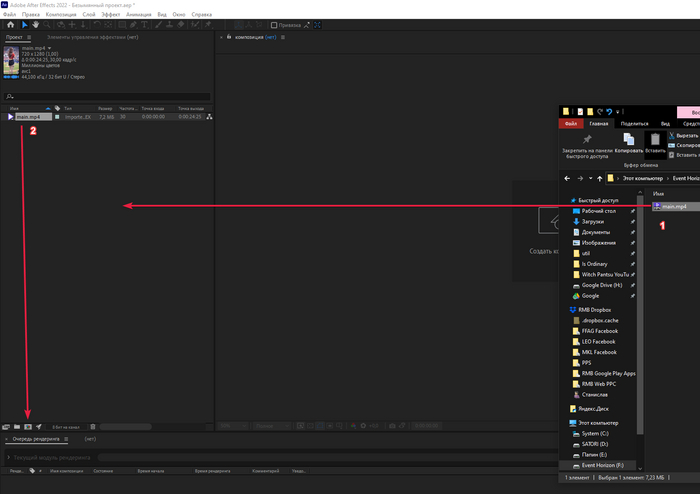
Task: Select the Pen tool
Action: (133, 25)
